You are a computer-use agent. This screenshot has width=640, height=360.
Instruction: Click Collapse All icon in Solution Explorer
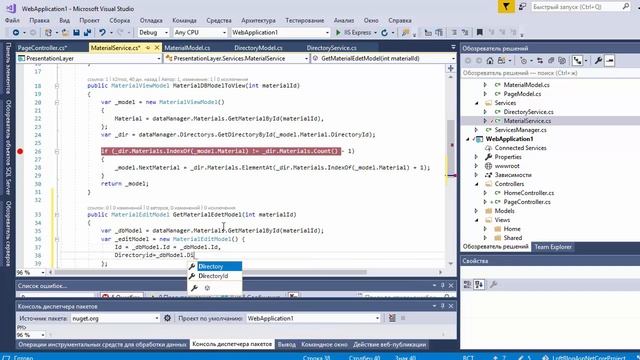point(551,60)
